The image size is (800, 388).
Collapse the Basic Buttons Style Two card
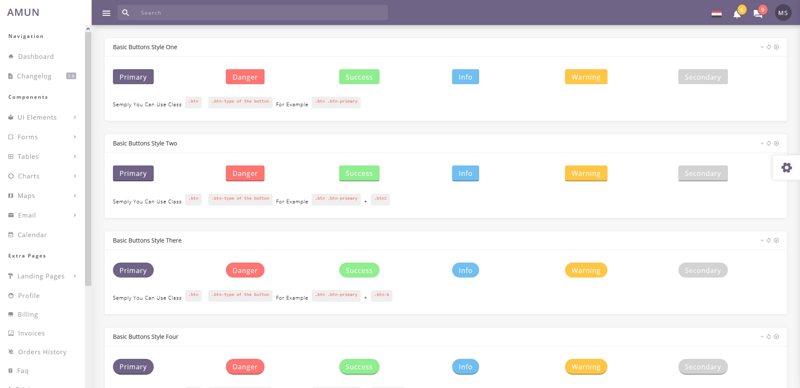762,143
